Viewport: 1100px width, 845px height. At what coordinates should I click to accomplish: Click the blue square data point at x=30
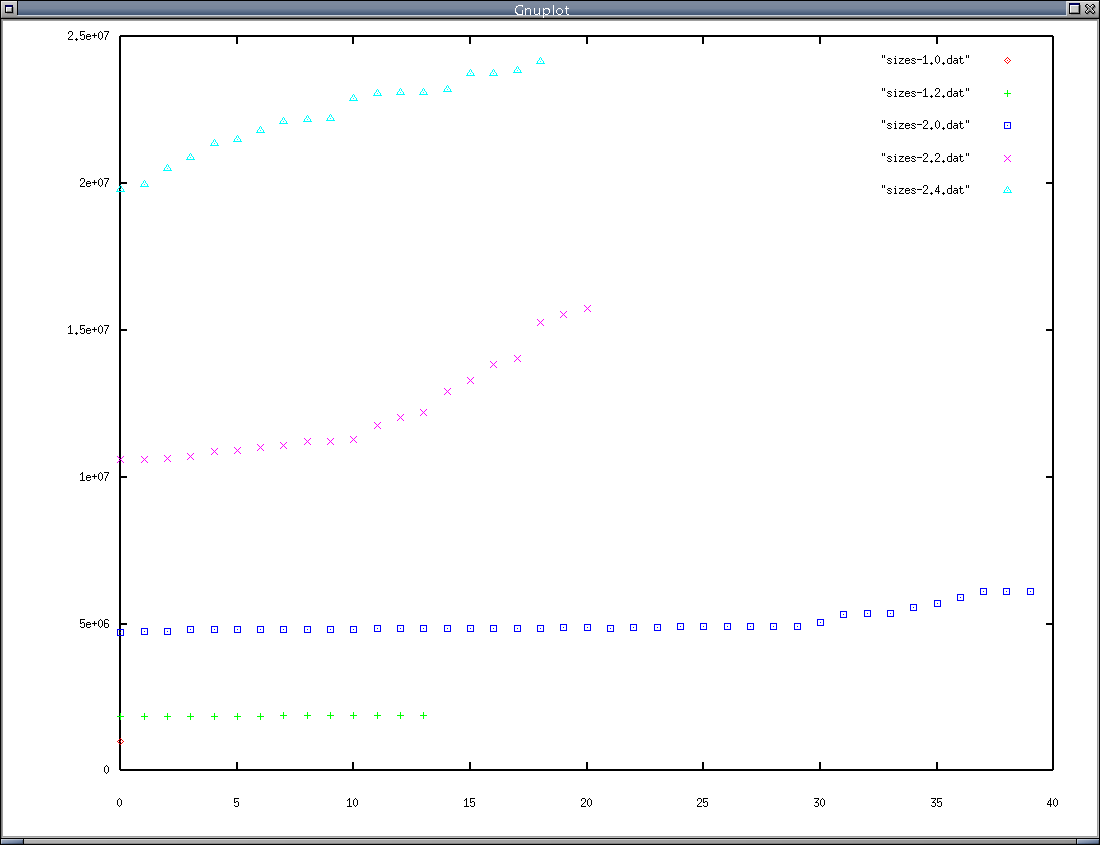pyautogui.click(x=821, y=623)
